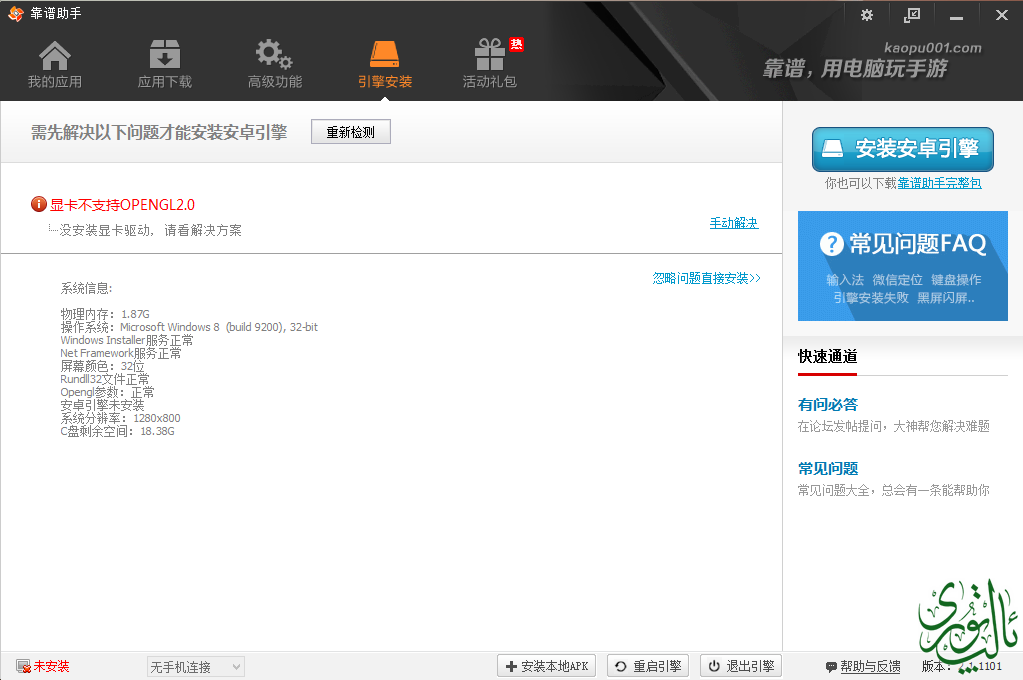Click the question mark icon in FAQ banner
The height and width of the screenshot is (680, 1023).
pyautogui.click(x=832, y=244)
